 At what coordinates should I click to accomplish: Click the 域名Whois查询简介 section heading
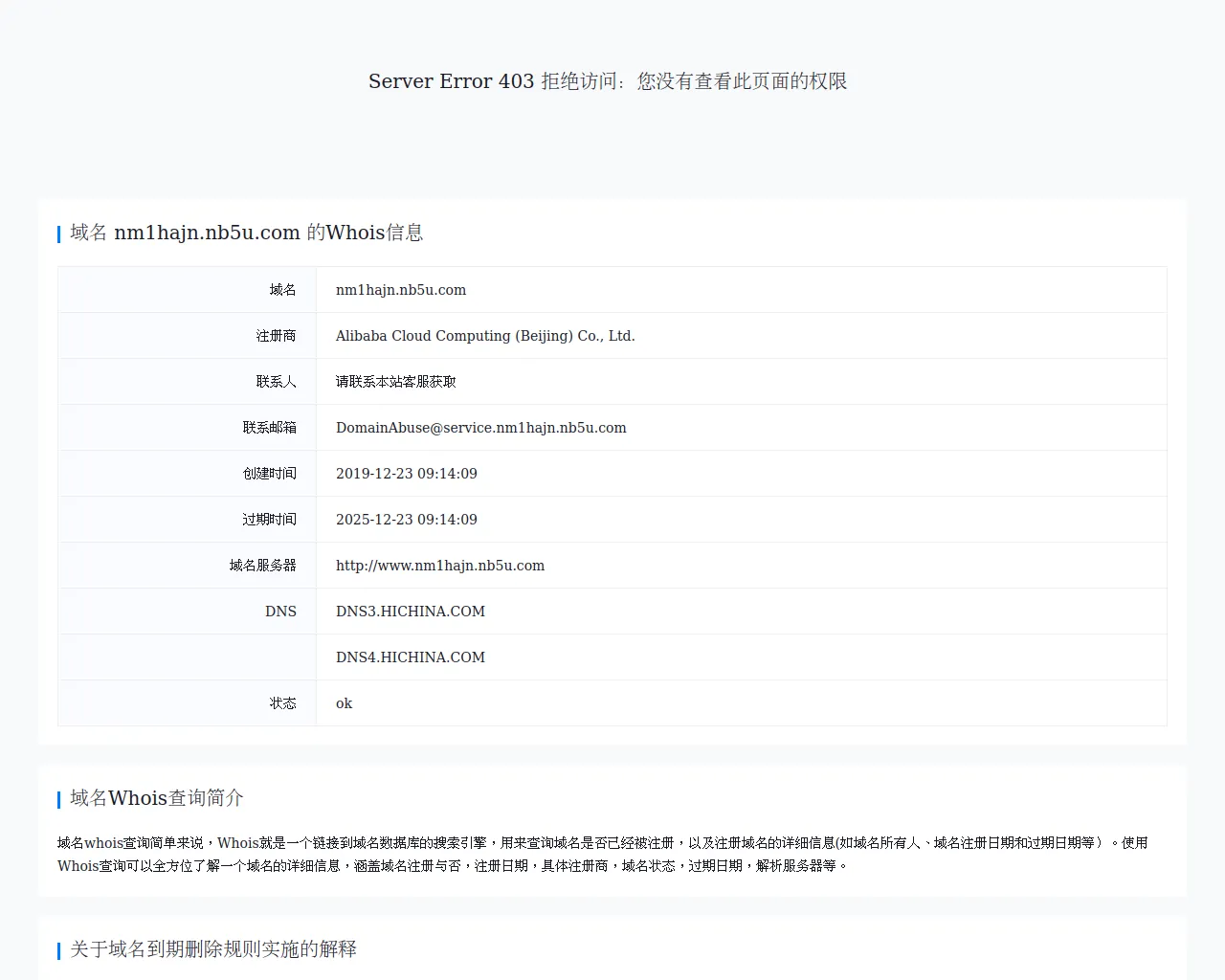[x=155, y=798]
